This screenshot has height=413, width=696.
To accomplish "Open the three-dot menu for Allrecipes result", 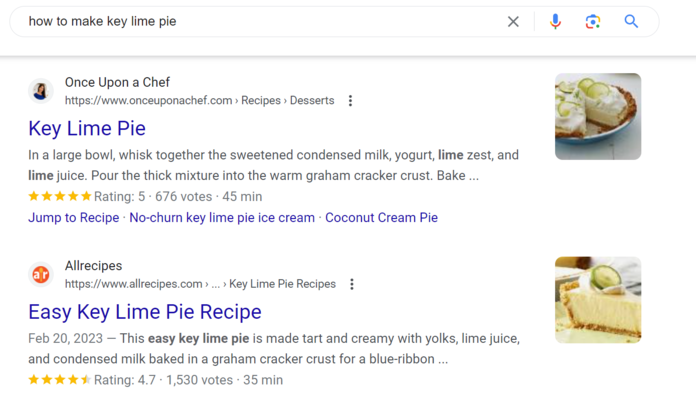I will tap(352, 284).
